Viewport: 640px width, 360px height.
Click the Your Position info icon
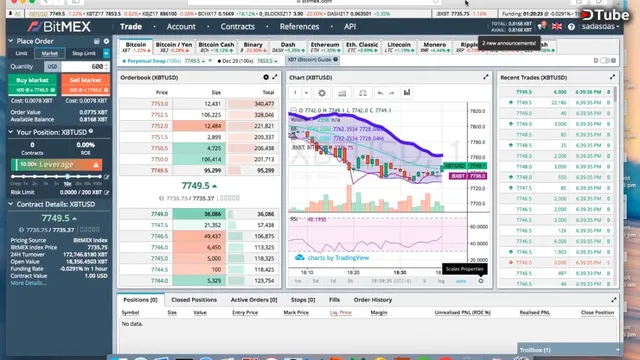(x=91, y=131)
